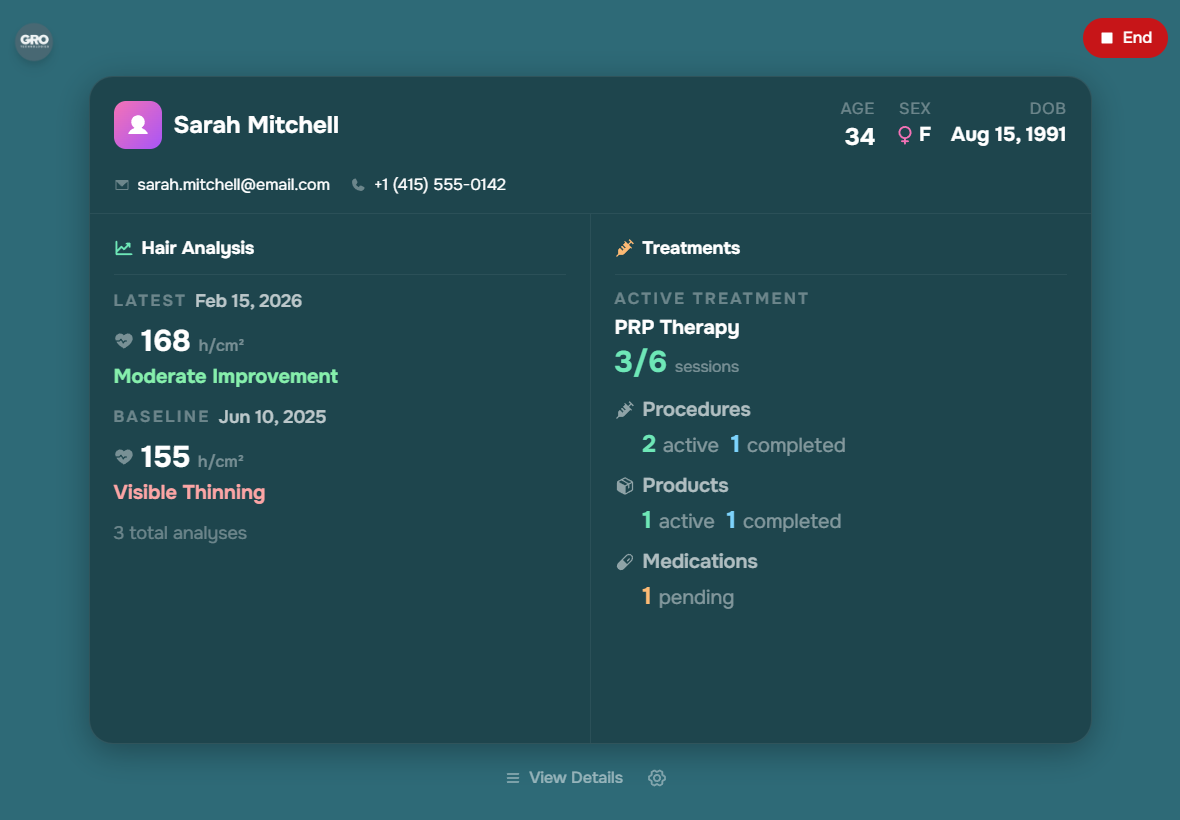Open the sarah.mitchell@email.com address
Viewport: 1180px width, 820px height.
point(233,185)
